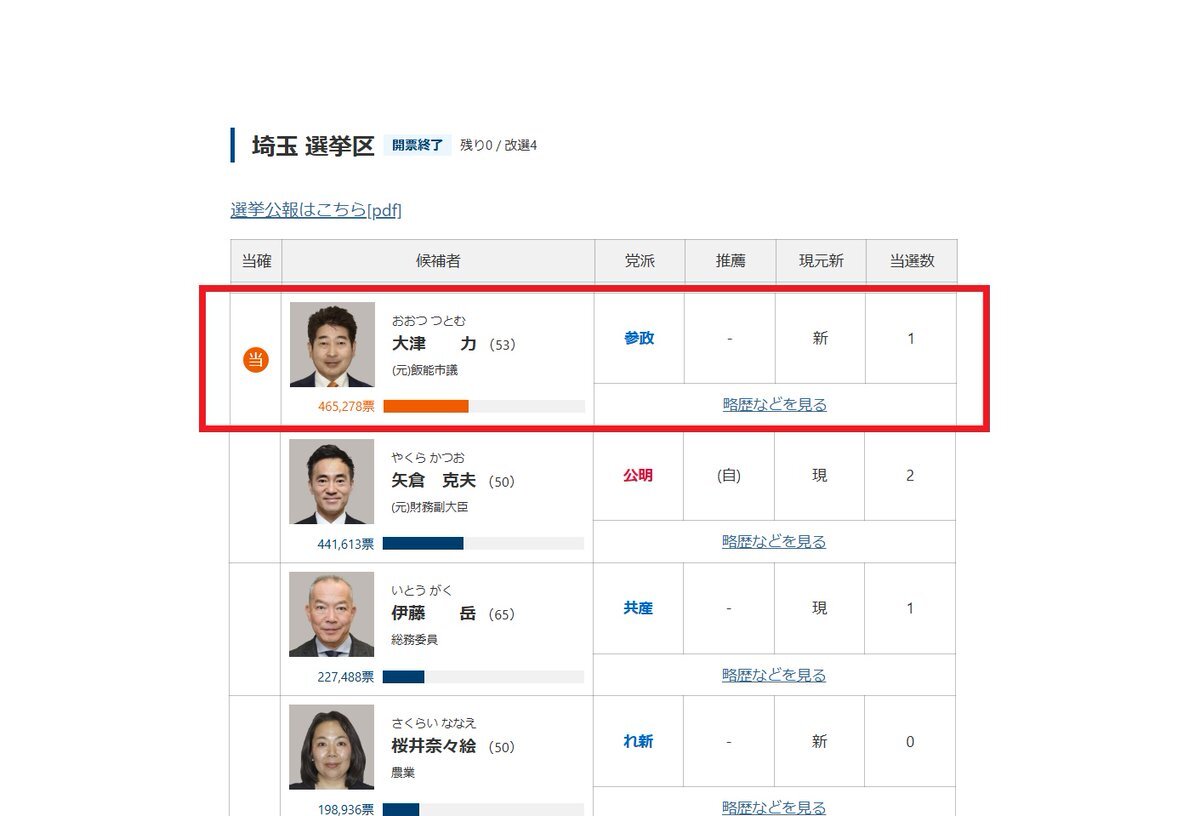Click the name 桜井奈々絵
Screen dimensions: 1200x816
click(x=434, y=746)
